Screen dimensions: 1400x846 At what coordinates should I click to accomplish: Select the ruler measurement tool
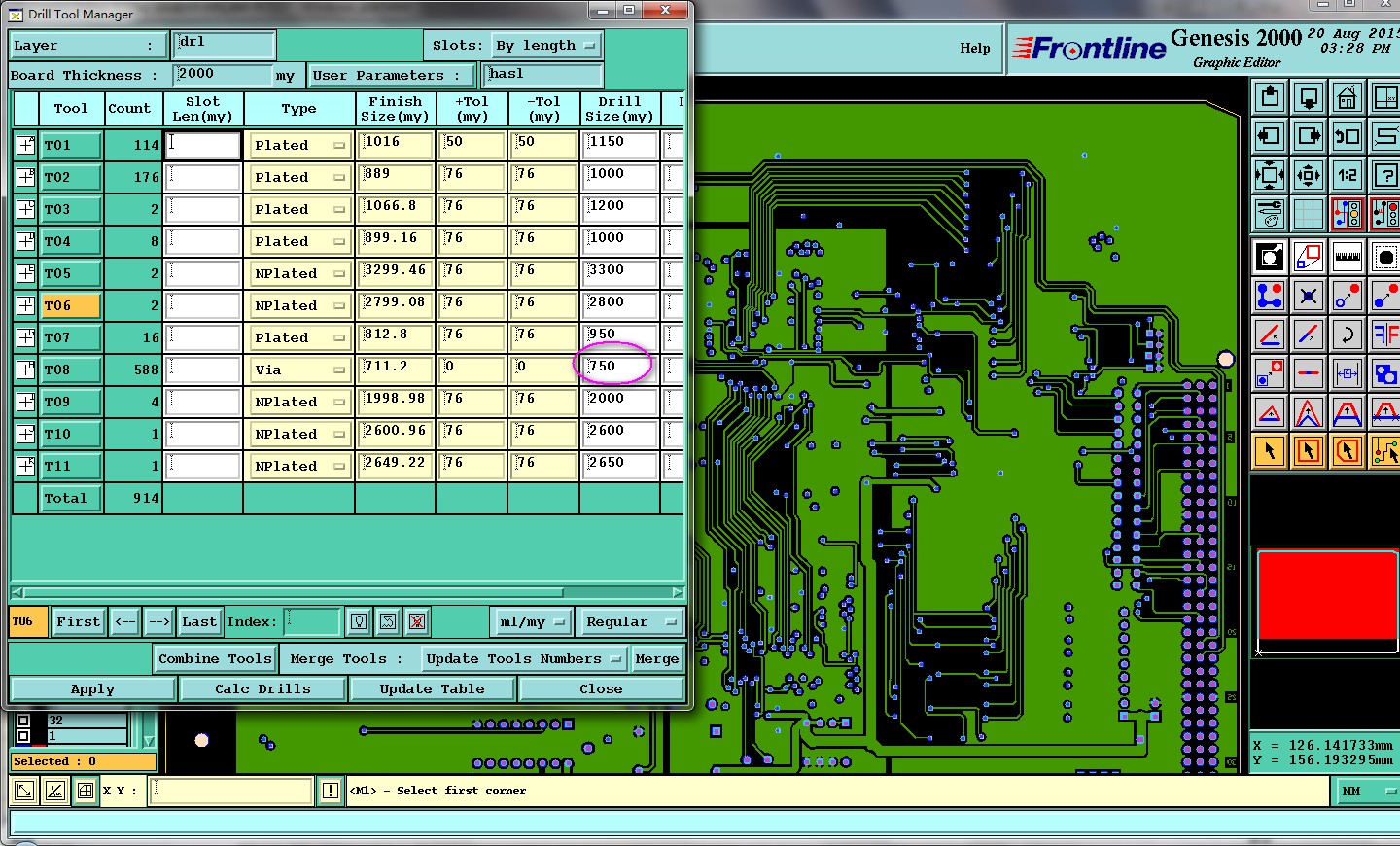coord(1347,257)
